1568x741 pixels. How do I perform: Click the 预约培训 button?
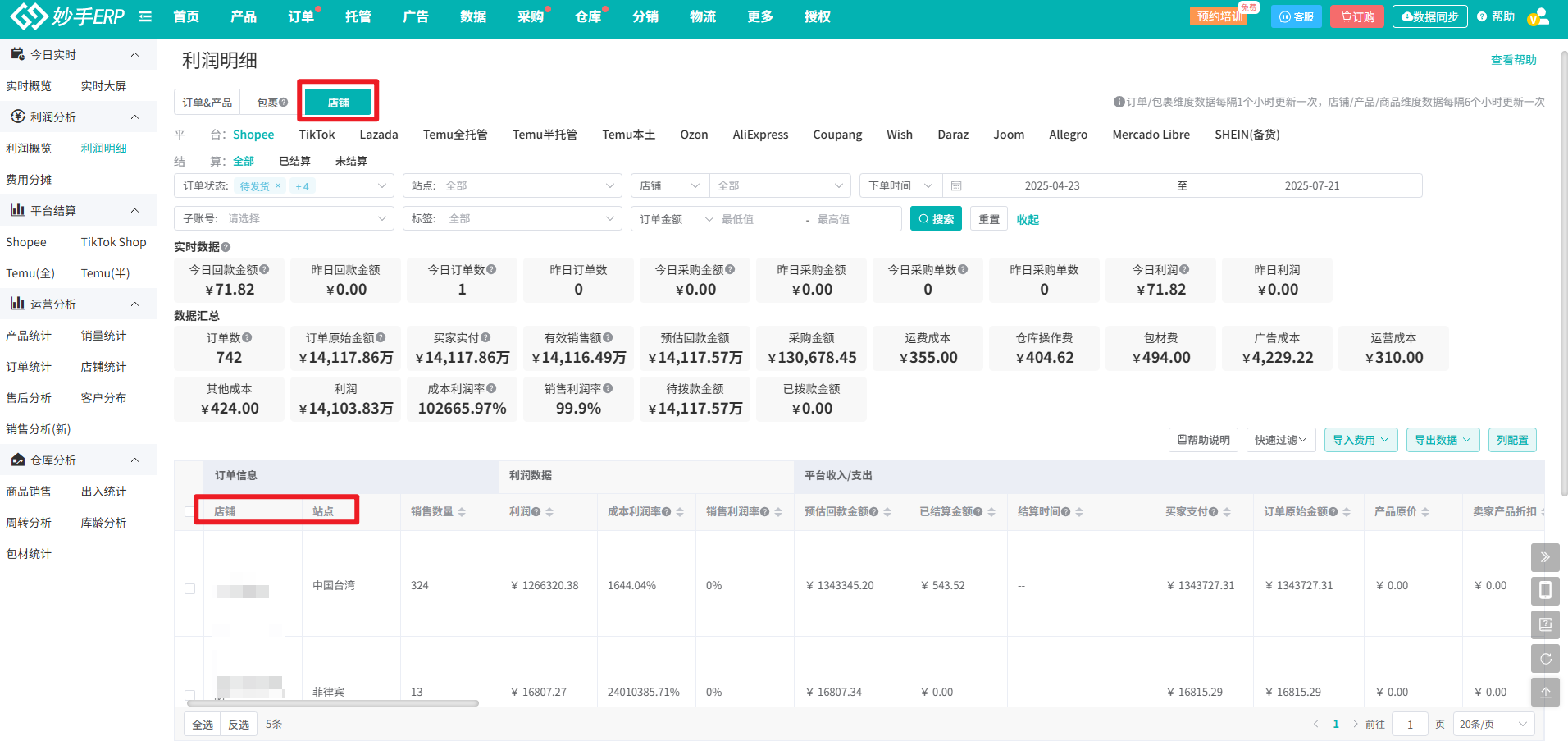click(1218, 16)
